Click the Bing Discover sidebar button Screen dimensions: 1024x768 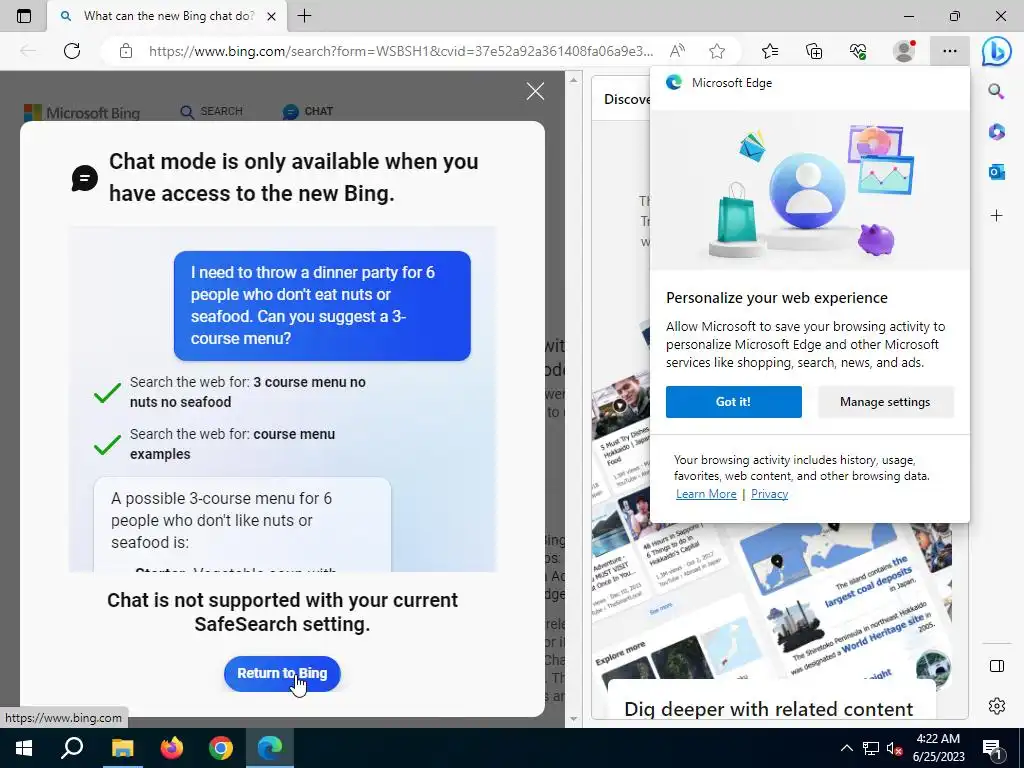(997, 51)
